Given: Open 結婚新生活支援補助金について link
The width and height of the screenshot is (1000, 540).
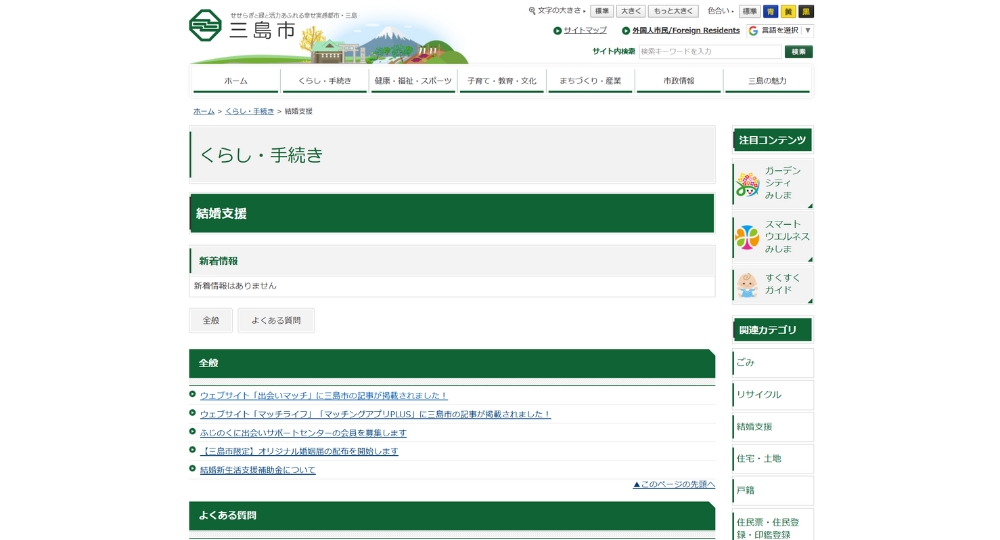Looking at the screenshot, I should coord(258,470).
